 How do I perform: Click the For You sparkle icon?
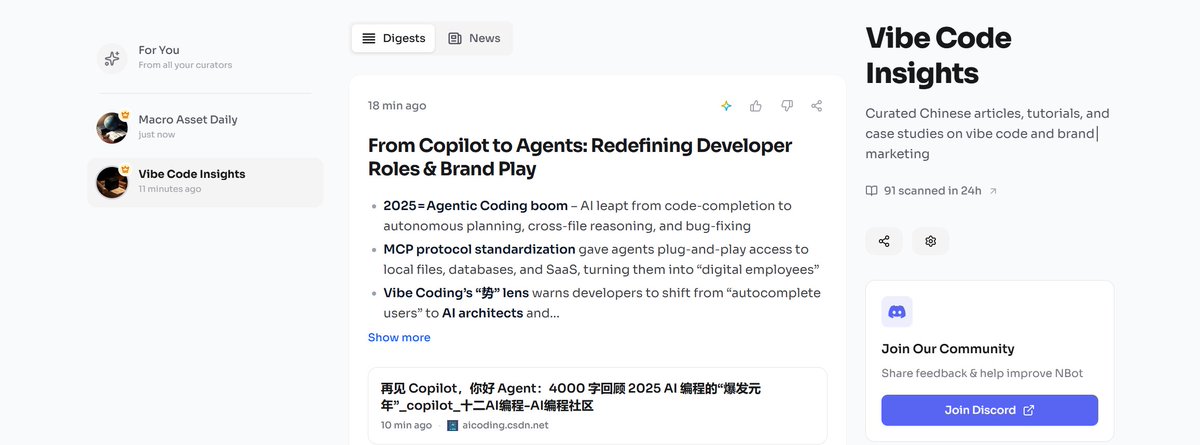click(112, 58)
